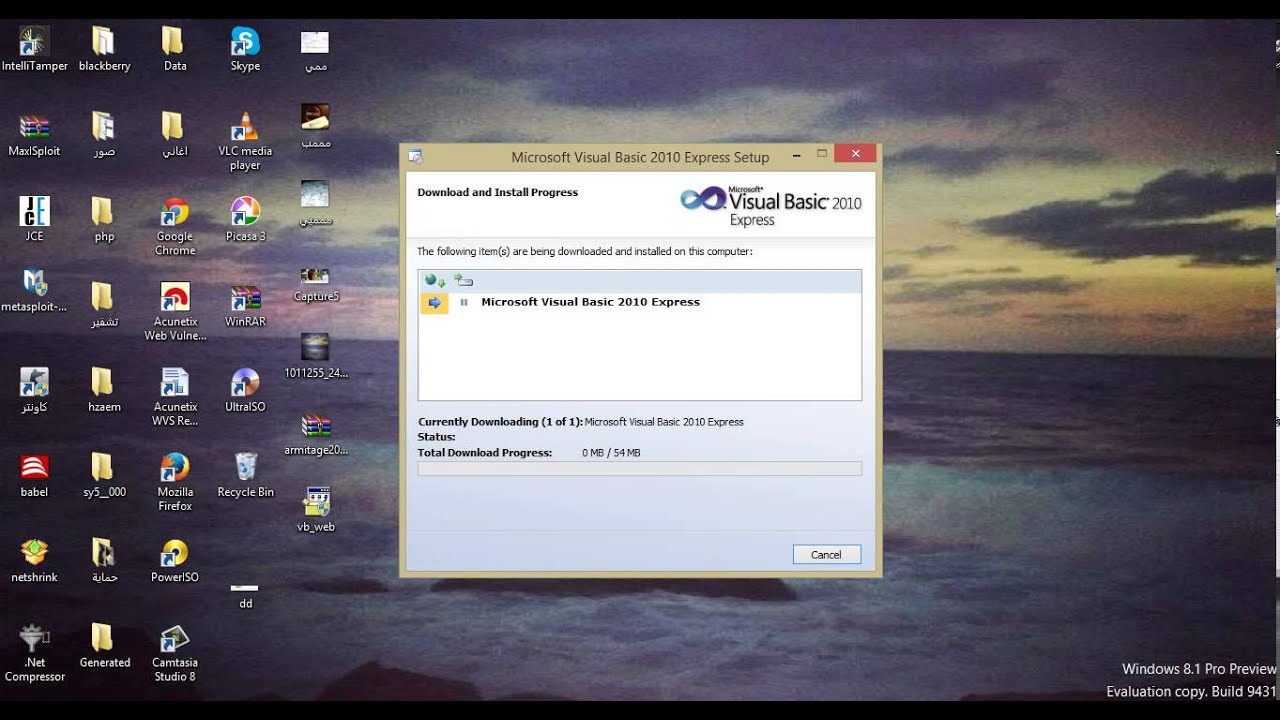Screen dimensions: 1280x720
Task: Click the install column header icon
Action: [463, 281]
